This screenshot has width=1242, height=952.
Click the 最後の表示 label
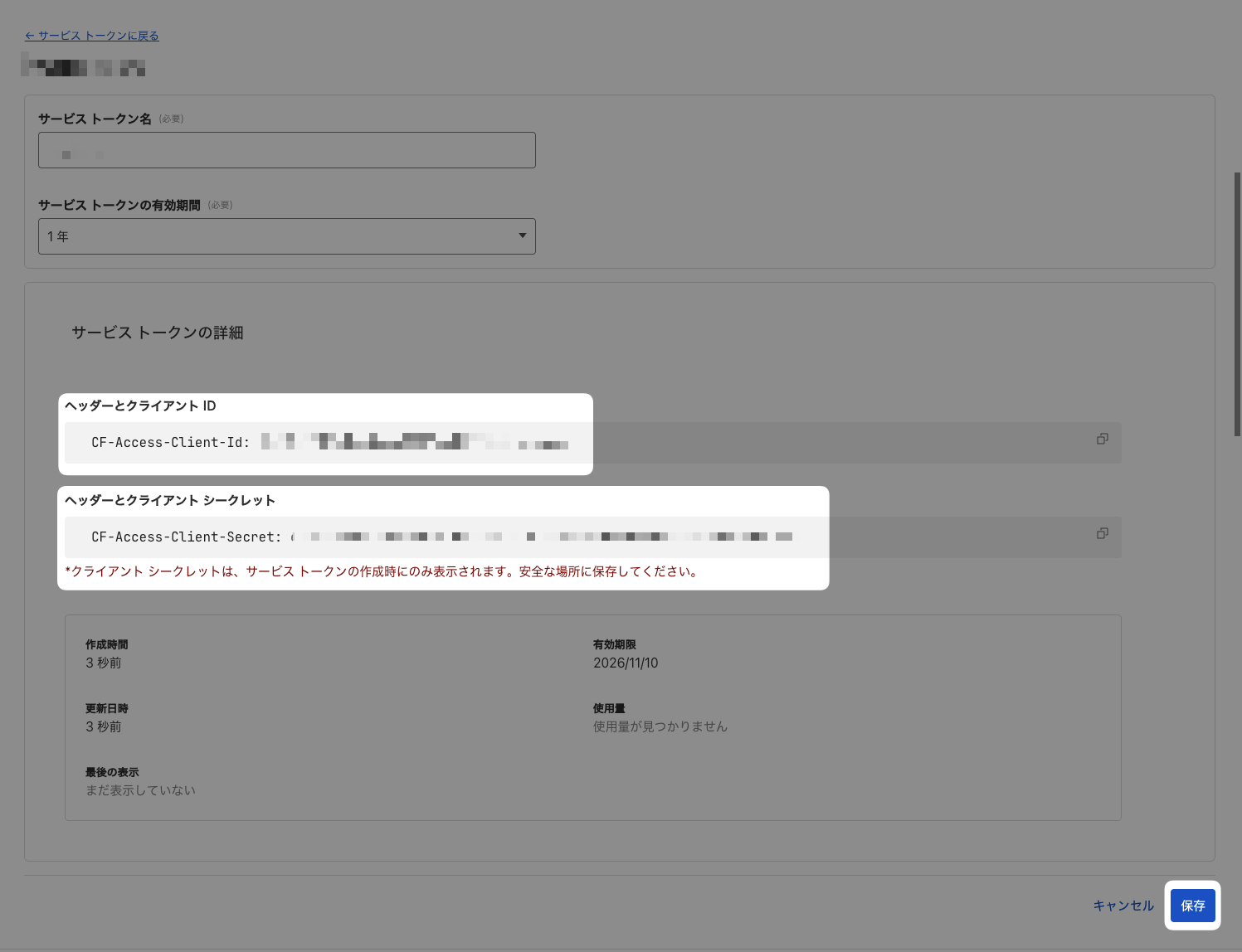[112, 772]
